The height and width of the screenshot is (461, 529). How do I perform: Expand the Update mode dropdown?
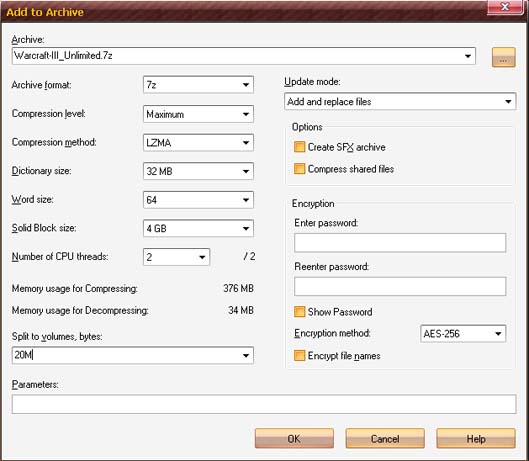400,101
